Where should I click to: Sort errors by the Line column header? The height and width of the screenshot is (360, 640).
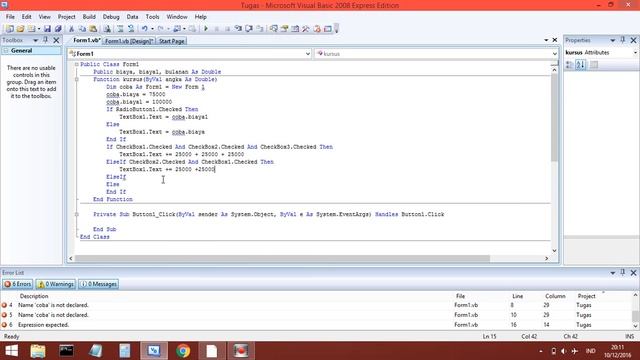[517, 296]
